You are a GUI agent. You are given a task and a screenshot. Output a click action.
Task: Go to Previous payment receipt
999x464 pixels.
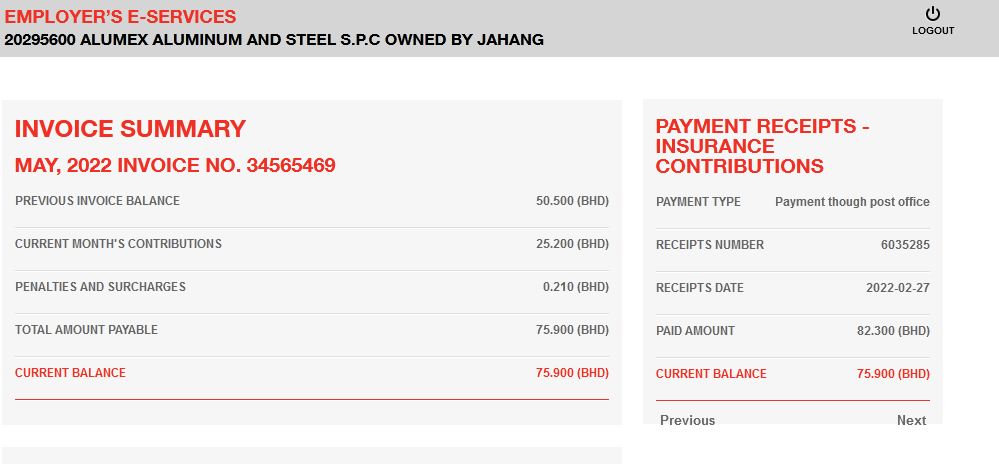pyautogui.click(x=687, y=420)
